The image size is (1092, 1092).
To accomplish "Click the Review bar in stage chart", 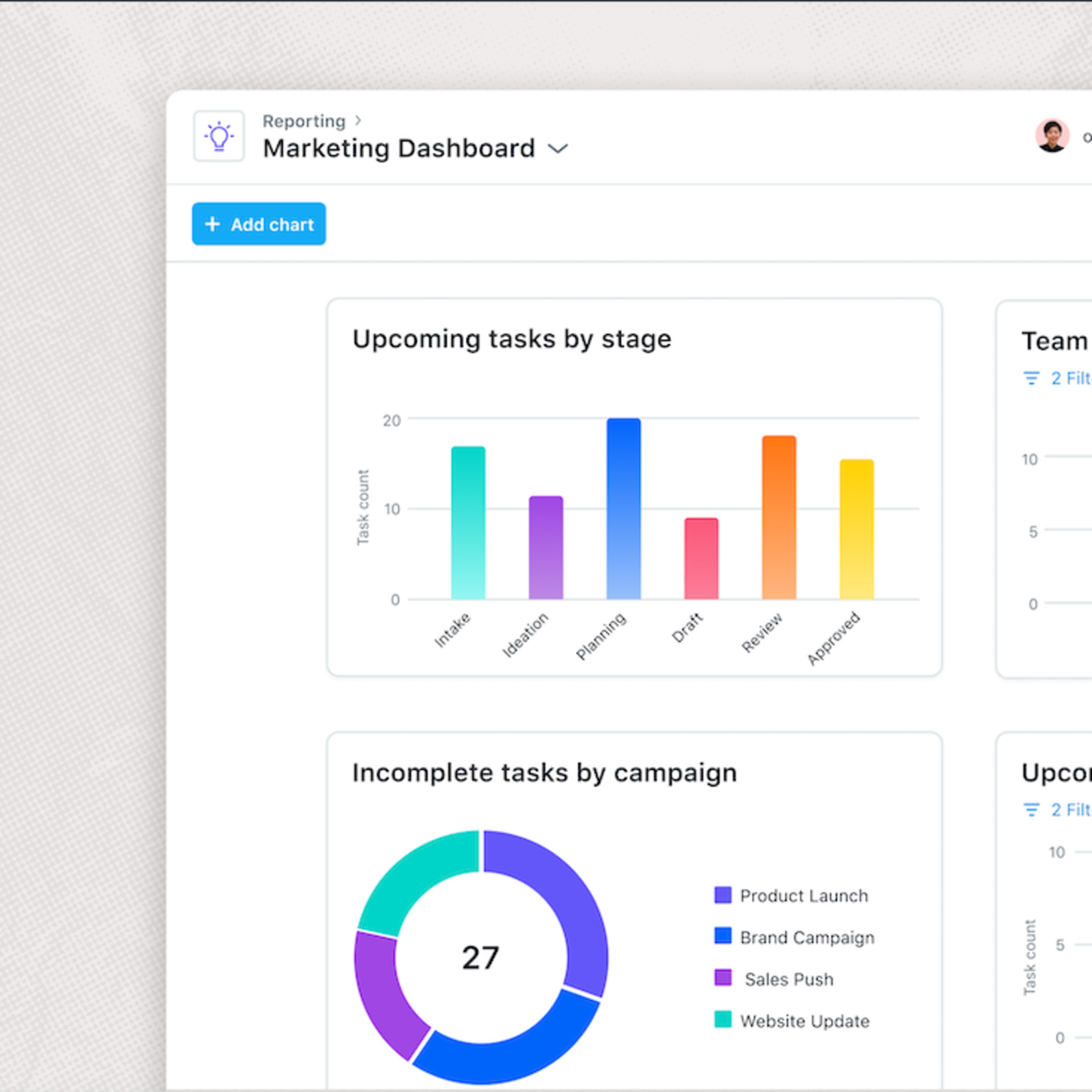I will pyautogui.click(x=779, y=517).
